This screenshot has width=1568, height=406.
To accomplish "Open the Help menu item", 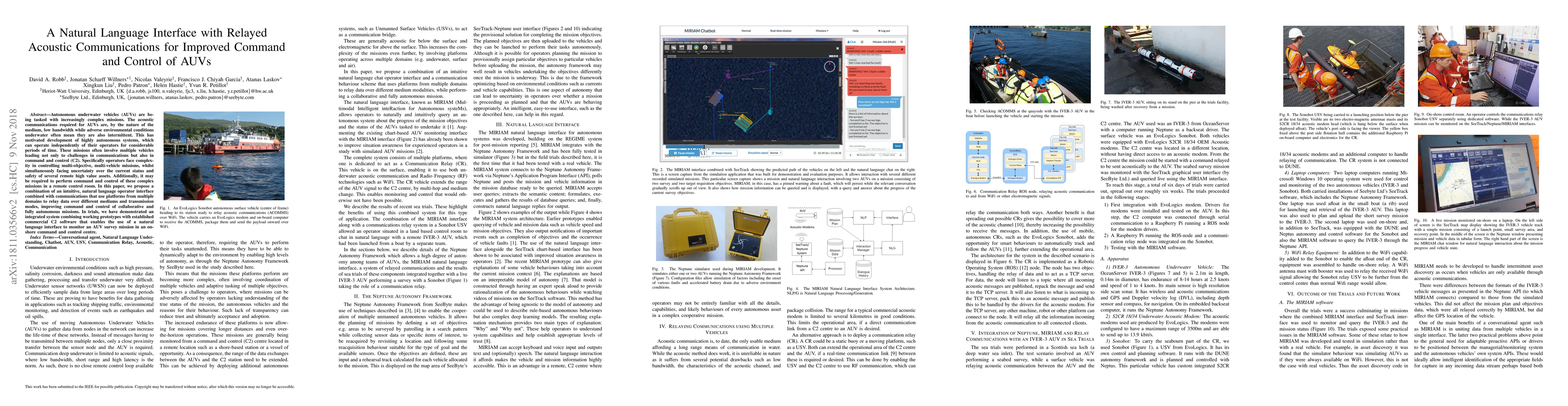I will click(856, 31).
